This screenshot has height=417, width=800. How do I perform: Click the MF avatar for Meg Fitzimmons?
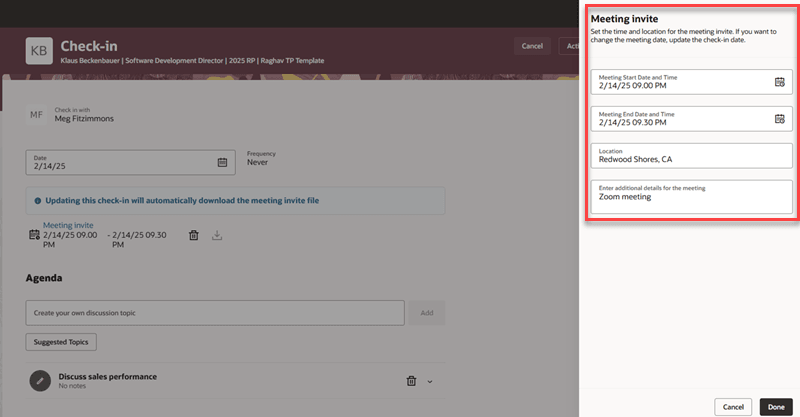[36, 115]
